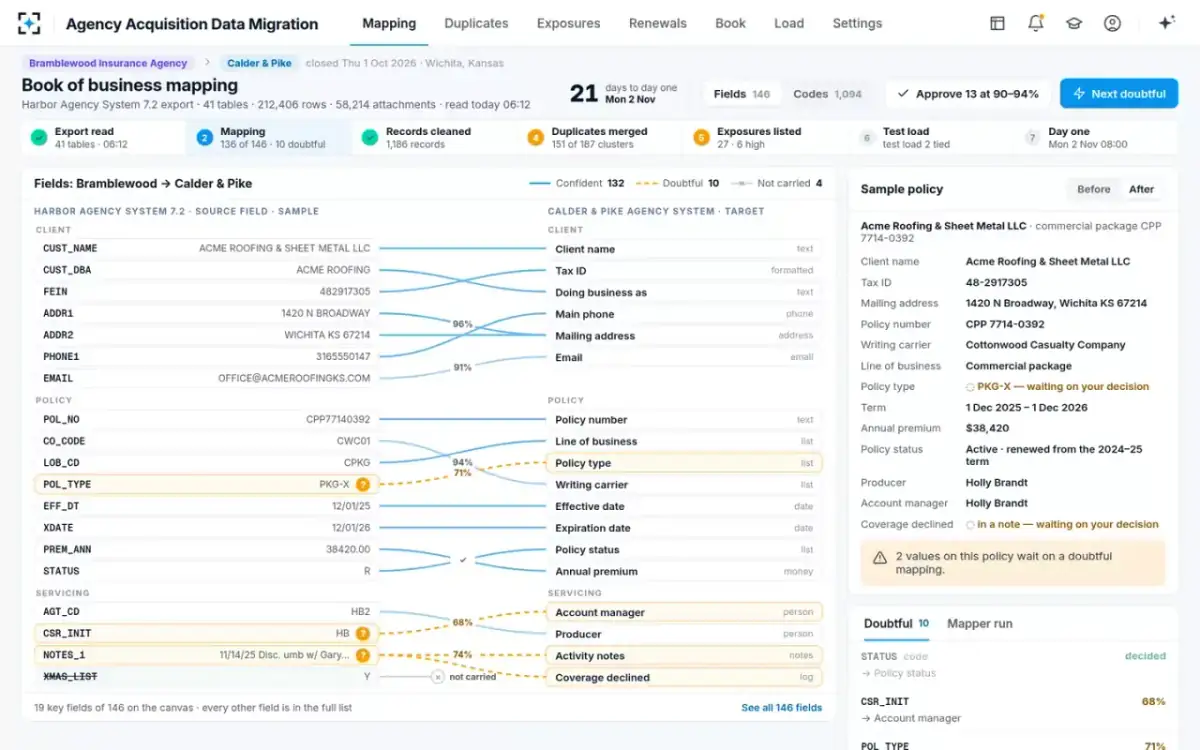Click the POL_TYPE question mark badge
The width and height of the screenshot is (1200, 750).
[x=363, y=484]
